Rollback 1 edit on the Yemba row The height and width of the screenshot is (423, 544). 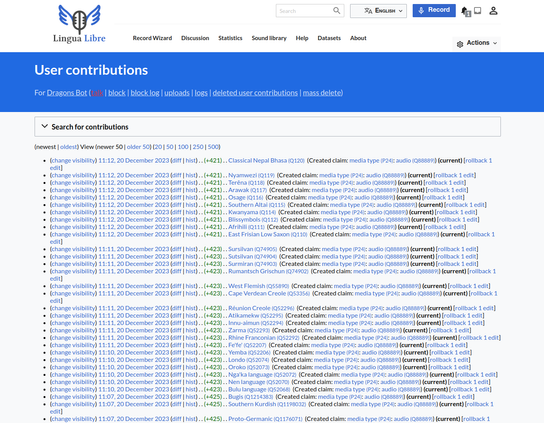click(450, 353)
